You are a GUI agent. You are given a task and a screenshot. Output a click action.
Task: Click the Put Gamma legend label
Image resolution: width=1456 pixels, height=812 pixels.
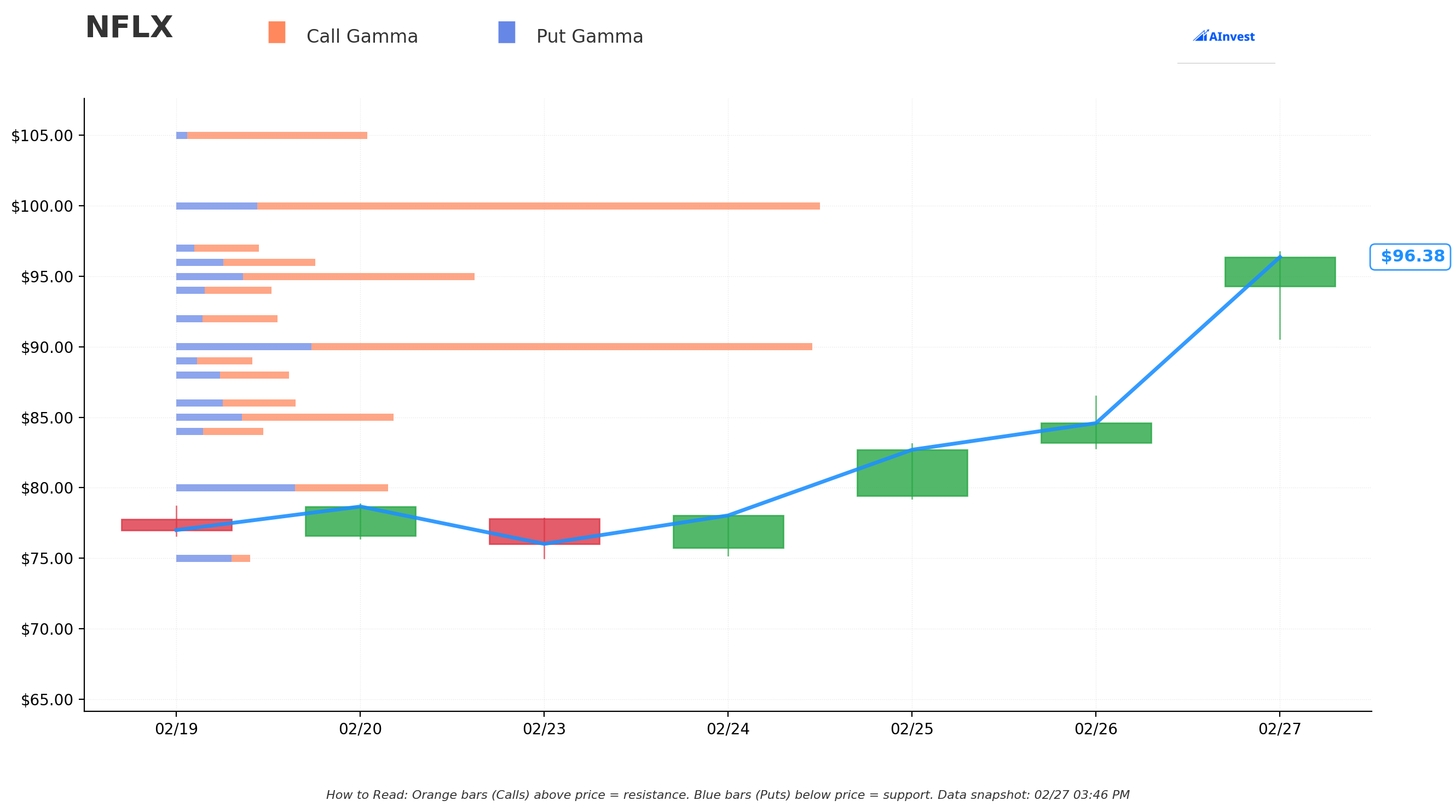click(590, 37)
